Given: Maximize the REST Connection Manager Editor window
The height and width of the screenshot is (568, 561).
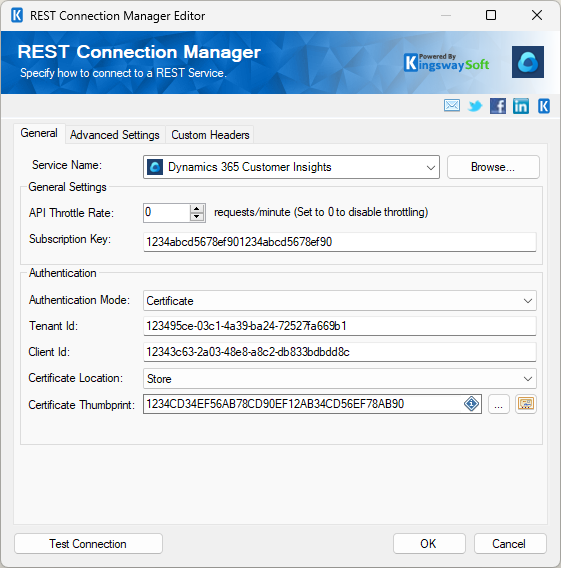Looking at the screenshot, I should pos(491,15).
